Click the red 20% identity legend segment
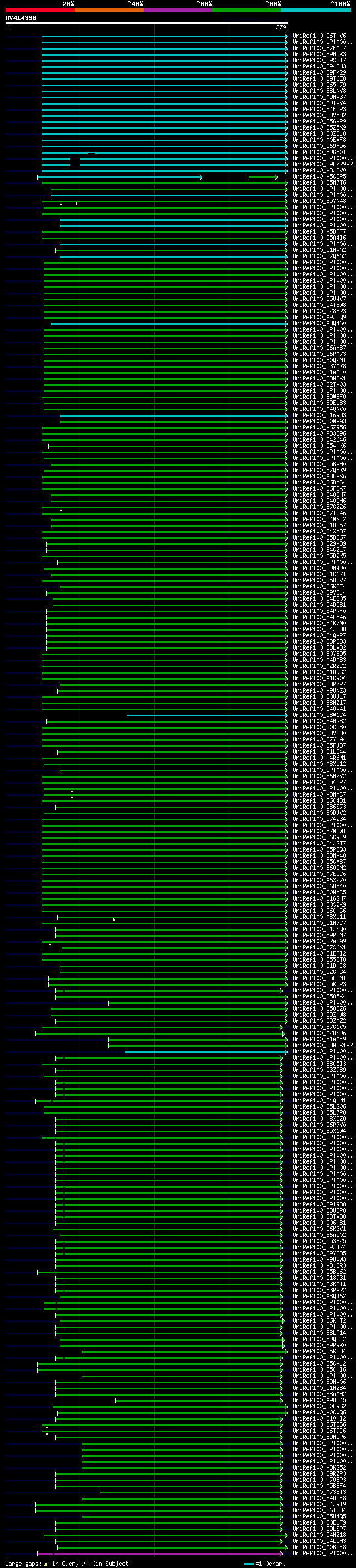The height and width of the screenshot is (1568, 356). (39, 10)
